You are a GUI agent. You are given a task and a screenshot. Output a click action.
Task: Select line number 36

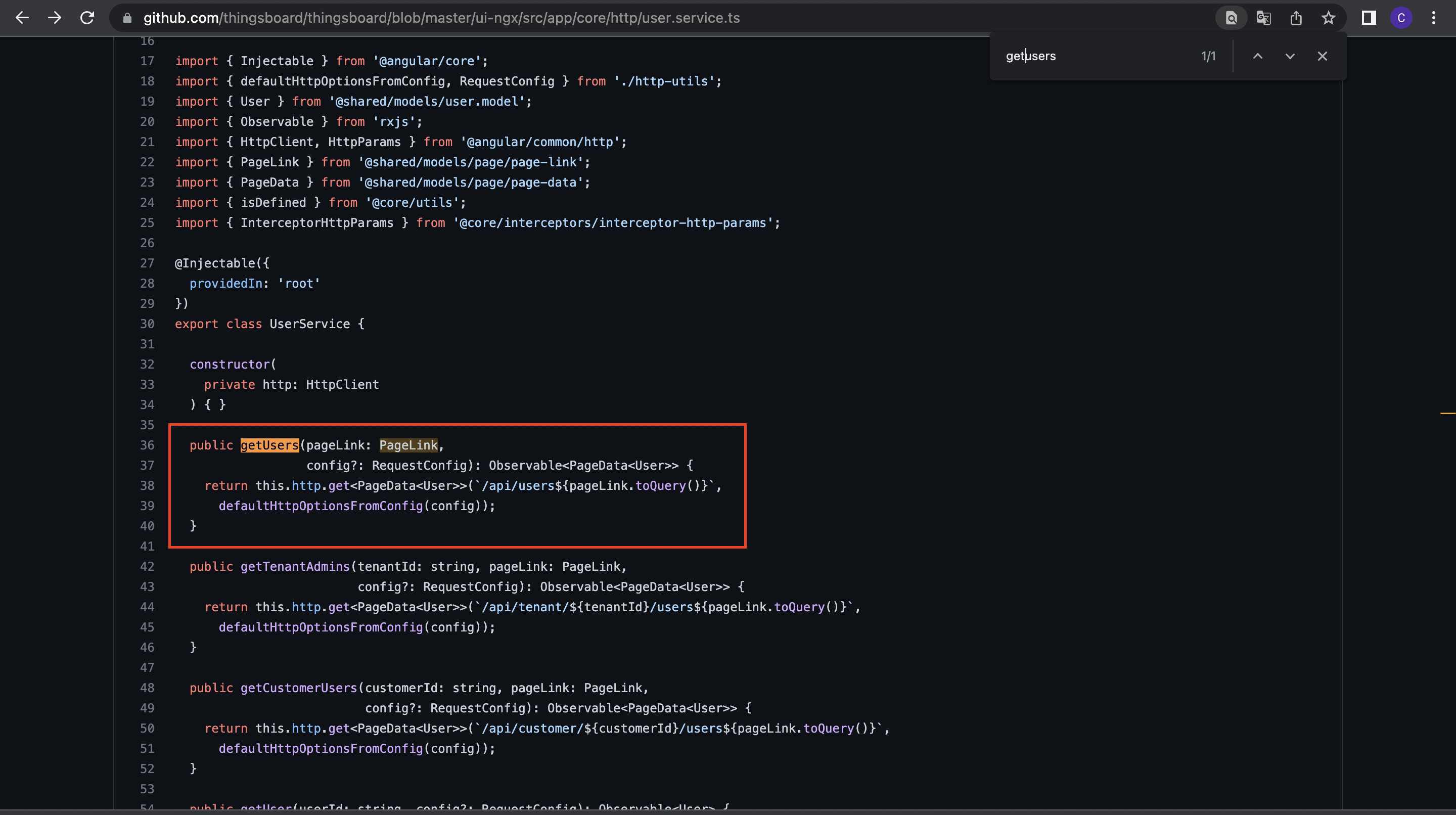point(147,445)
